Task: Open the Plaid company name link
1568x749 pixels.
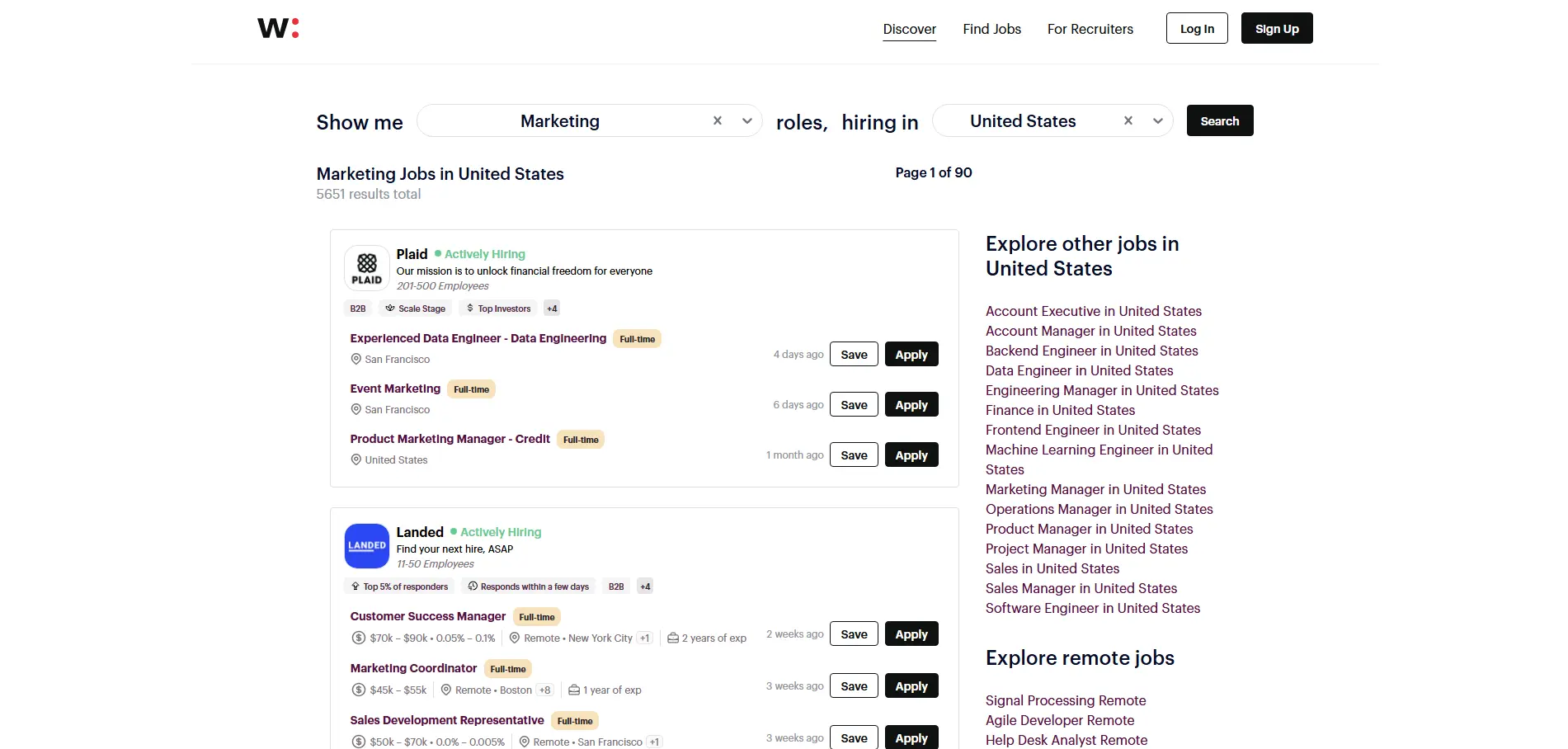Action: (x=412, y=254)
